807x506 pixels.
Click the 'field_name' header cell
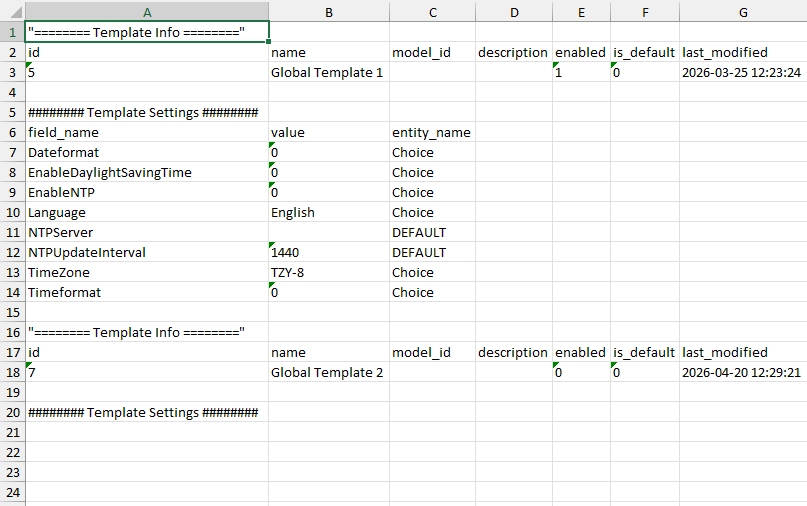147,132
